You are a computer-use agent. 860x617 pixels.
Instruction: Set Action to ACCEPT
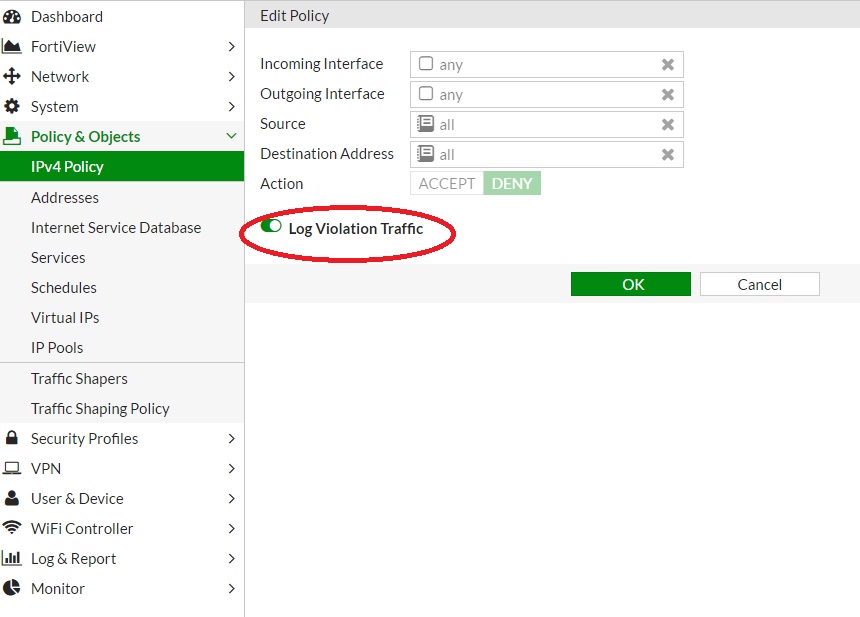446,183
